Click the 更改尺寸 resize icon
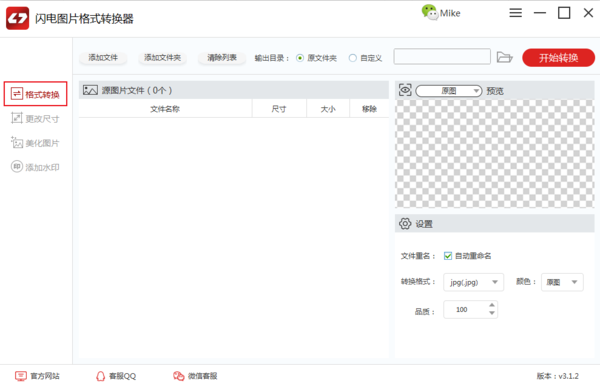This screenshot has width=600, height=389. [17, 118]
